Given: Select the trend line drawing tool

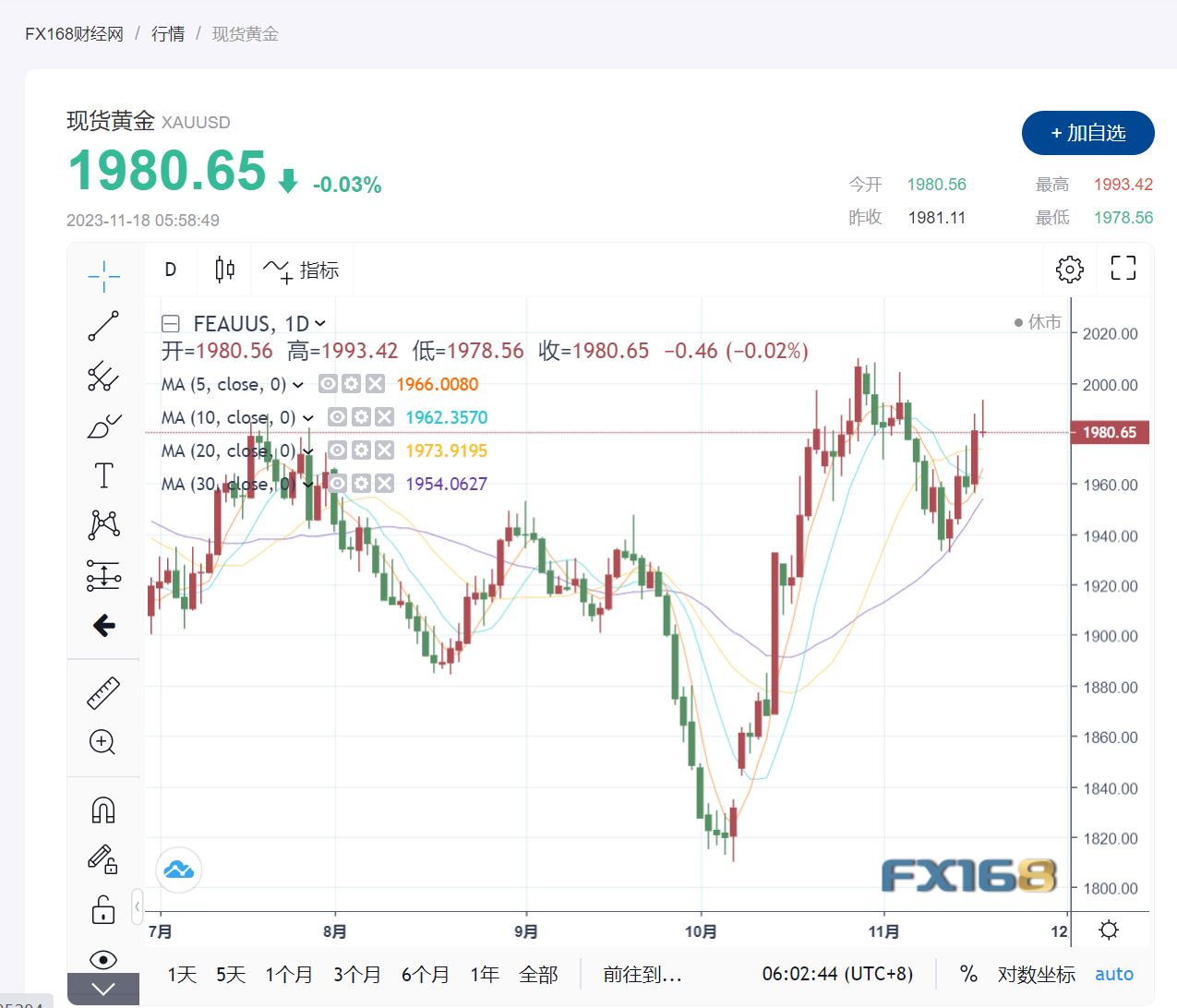Looking at the screenshot, I should point(103,326).
